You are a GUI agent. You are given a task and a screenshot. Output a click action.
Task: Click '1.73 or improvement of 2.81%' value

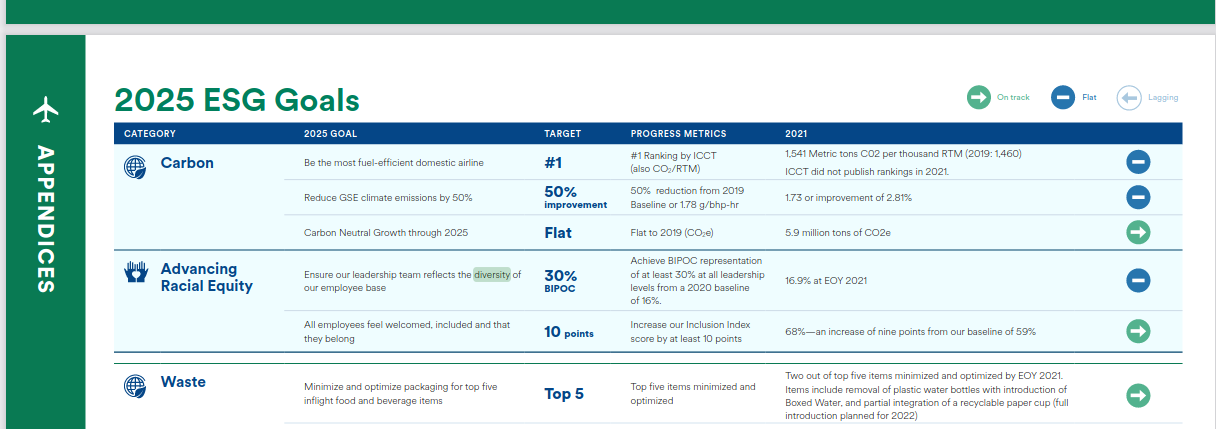tap(849, 198)
